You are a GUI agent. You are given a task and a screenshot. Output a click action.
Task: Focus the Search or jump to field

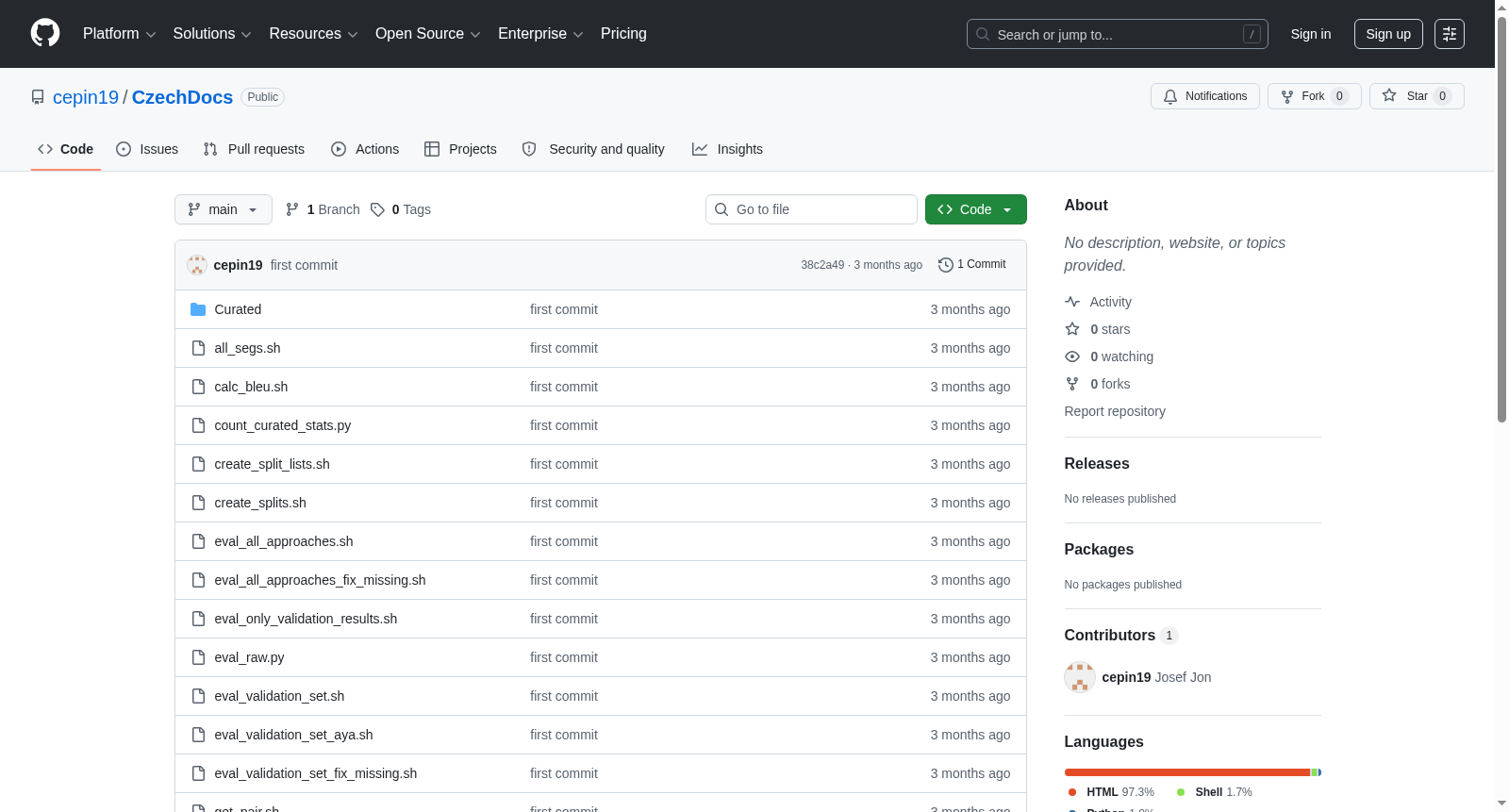point(1118,34)
